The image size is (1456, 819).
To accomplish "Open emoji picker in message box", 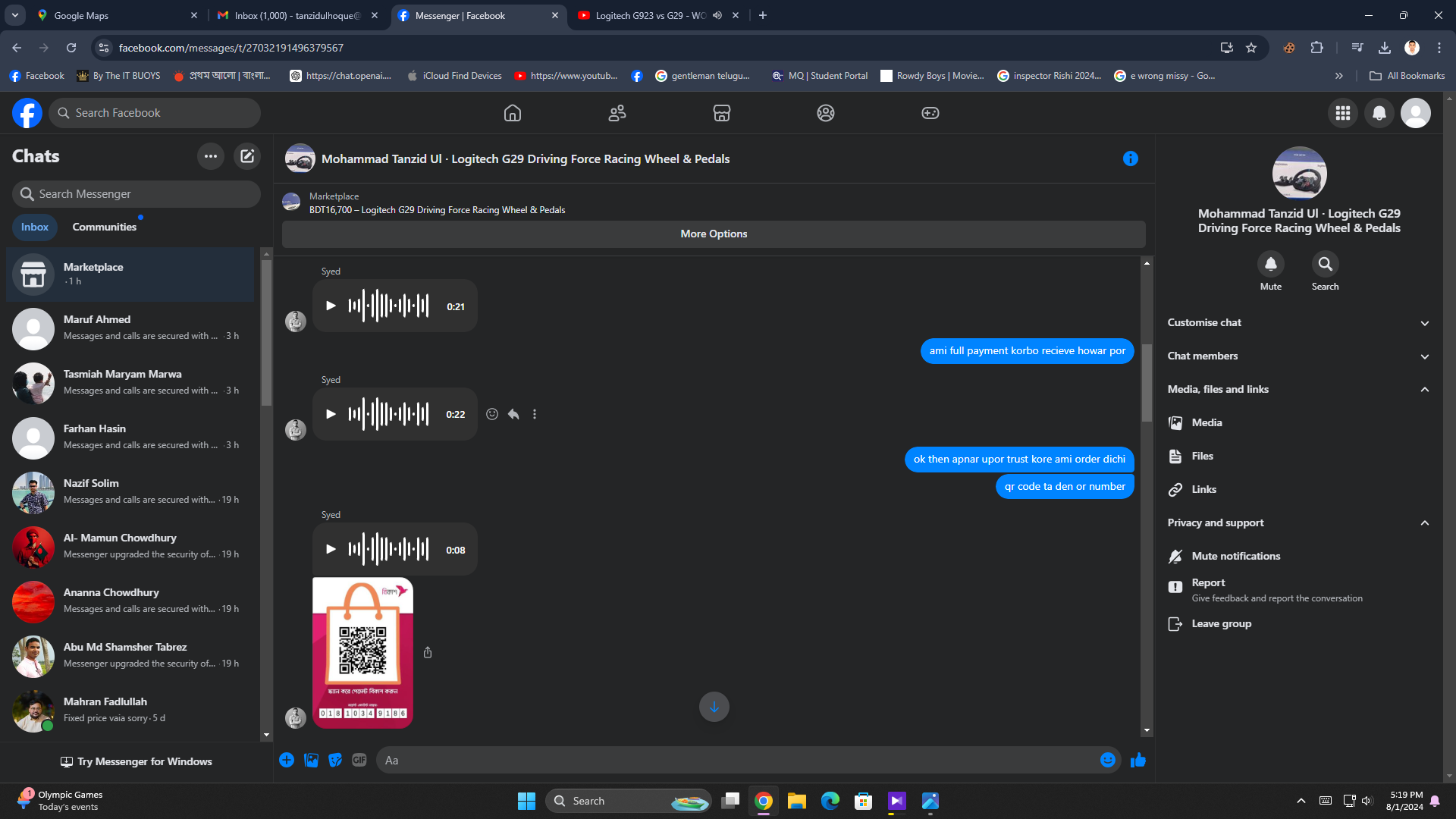I will 1108,760.
